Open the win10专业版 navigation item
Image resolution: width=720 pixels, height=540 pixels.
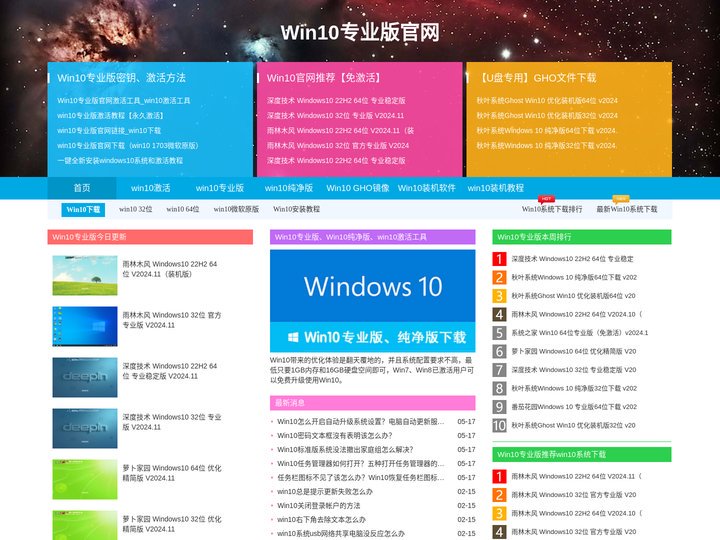coord(219,188)
